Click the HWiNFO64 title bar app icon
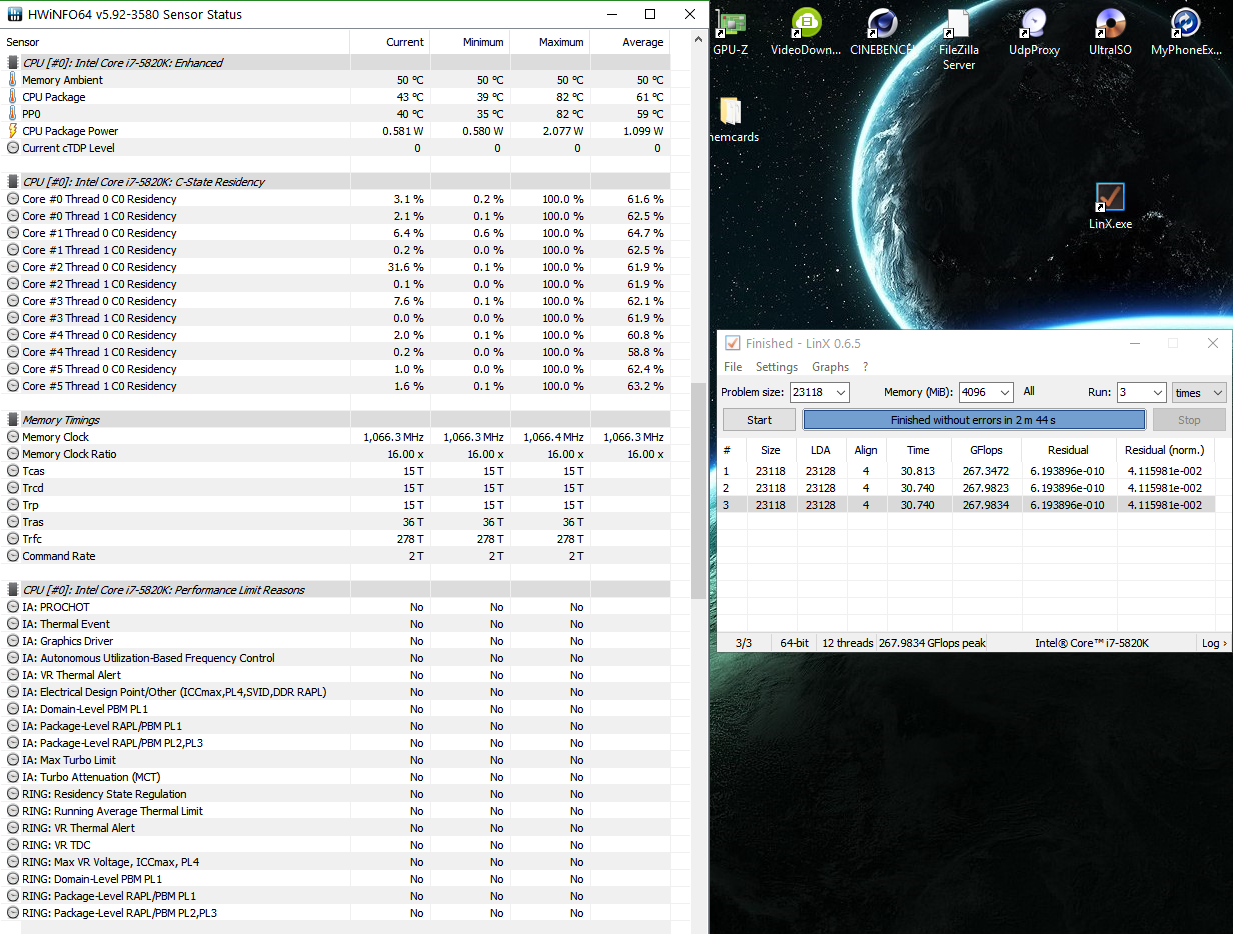The height and width of the screenshot is (934, 1233). [x=14, y=14]
